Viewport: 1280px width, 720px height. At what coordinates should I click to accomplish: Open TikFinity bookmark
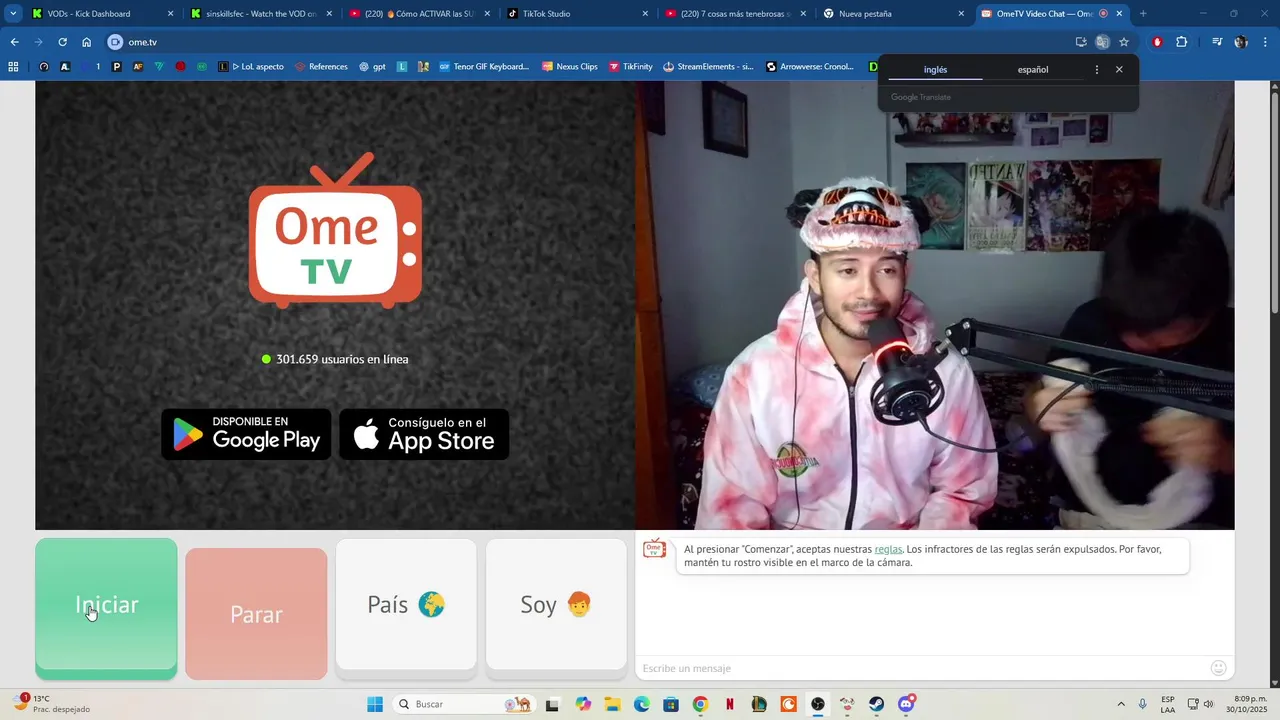[630, 67]
